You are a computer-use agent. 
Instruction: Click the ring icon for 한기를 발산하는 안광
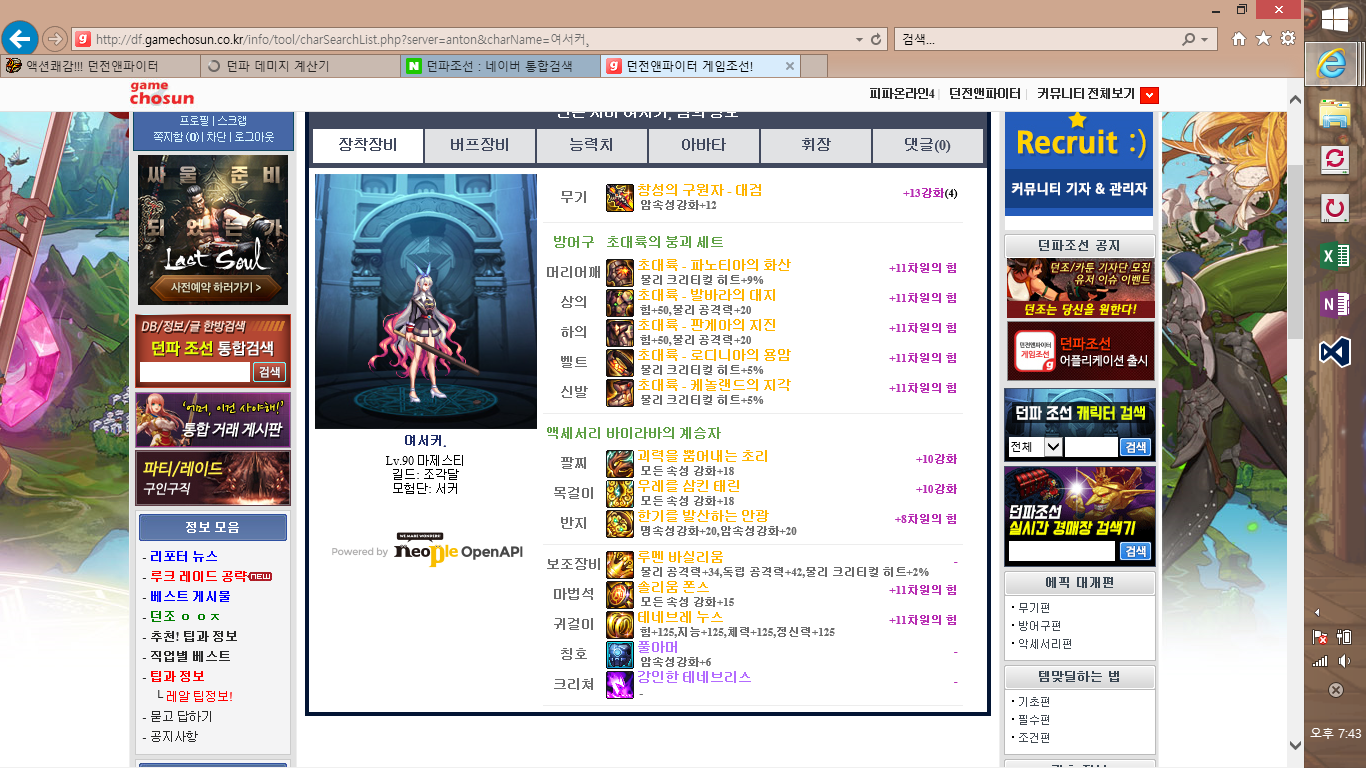(x=619, y=524)
